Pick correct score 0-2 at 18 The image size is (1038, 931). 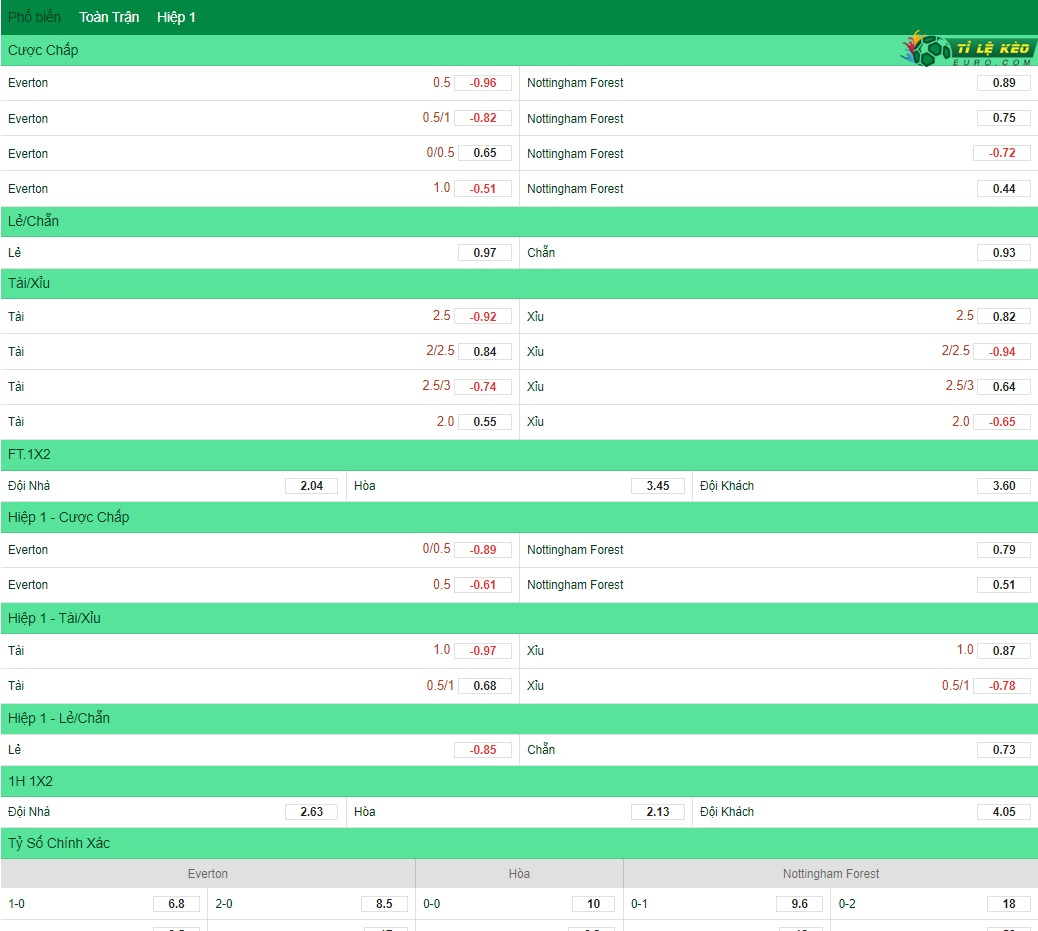tap(1008, 904)
